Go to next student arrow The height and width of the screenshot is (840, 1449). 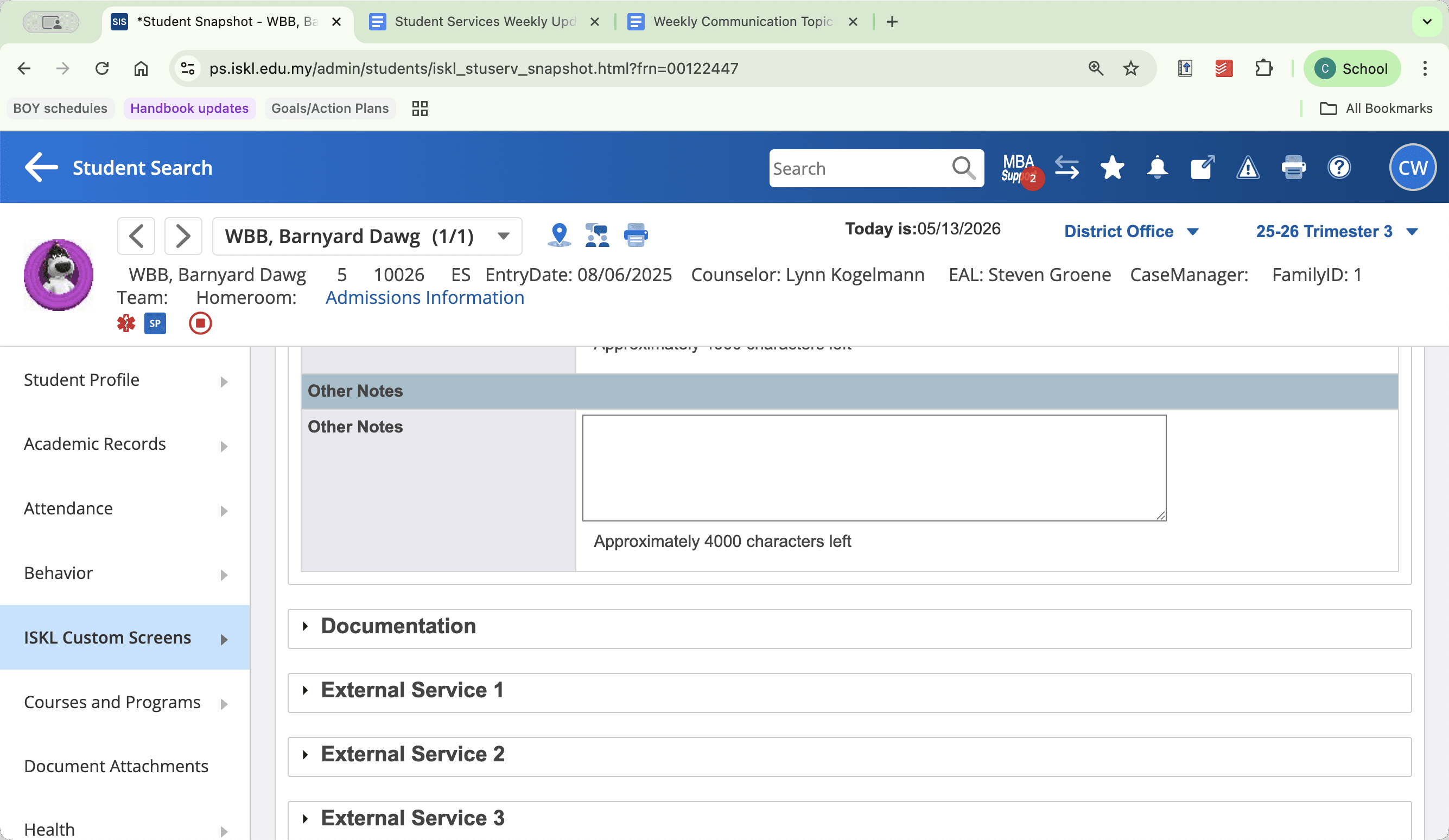(x=183, y=236)
